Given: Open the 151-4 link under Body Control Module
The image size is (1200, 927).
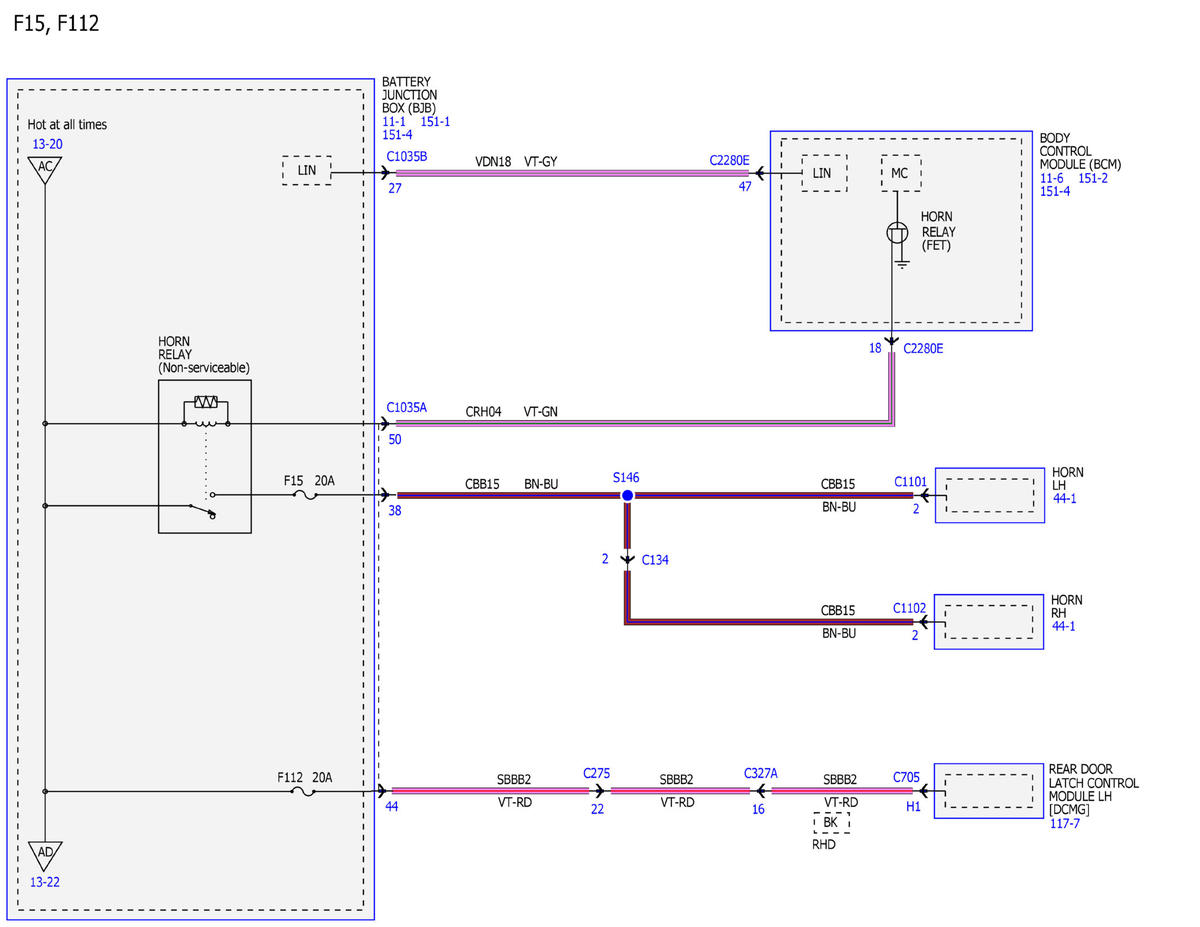Looking at the screenshot, I should pos(1055,191).
